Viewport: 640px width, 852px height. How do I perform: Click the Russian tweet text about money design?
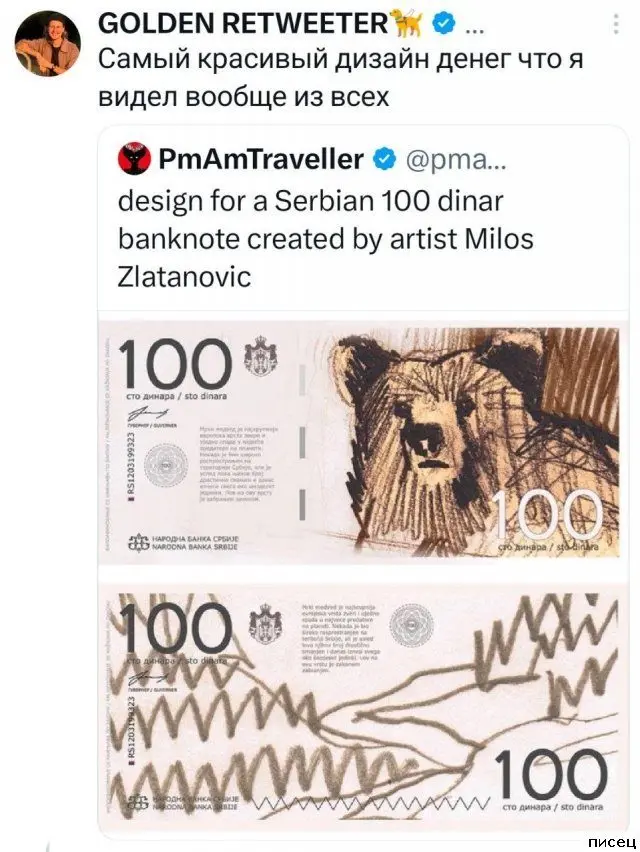340,78
